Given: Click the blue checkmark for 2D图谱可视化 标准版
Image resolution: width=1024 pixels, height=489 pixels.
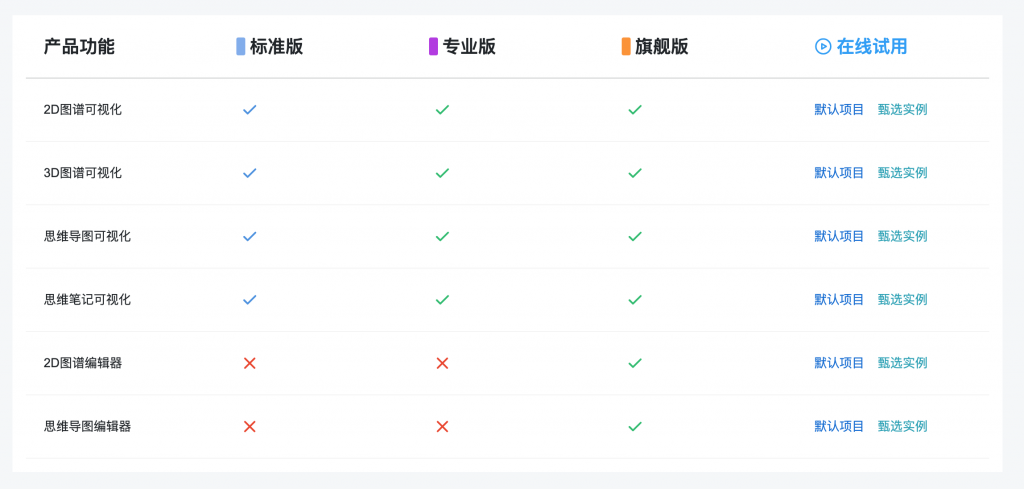Looking at the screenshot, I should (x=249, y=110).
